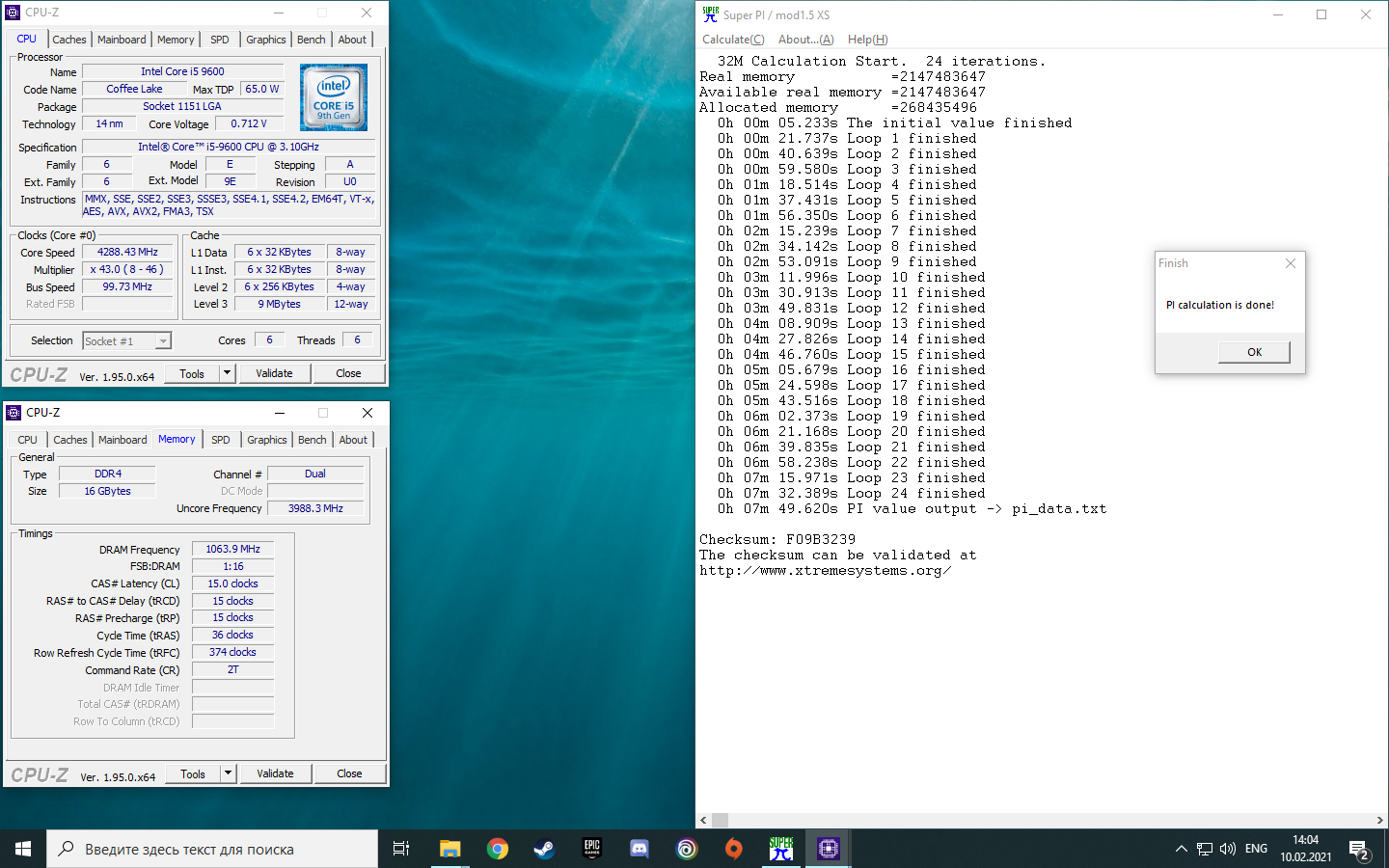Click right arrow of Super PI scrollbar

(x=1379, y=821)
